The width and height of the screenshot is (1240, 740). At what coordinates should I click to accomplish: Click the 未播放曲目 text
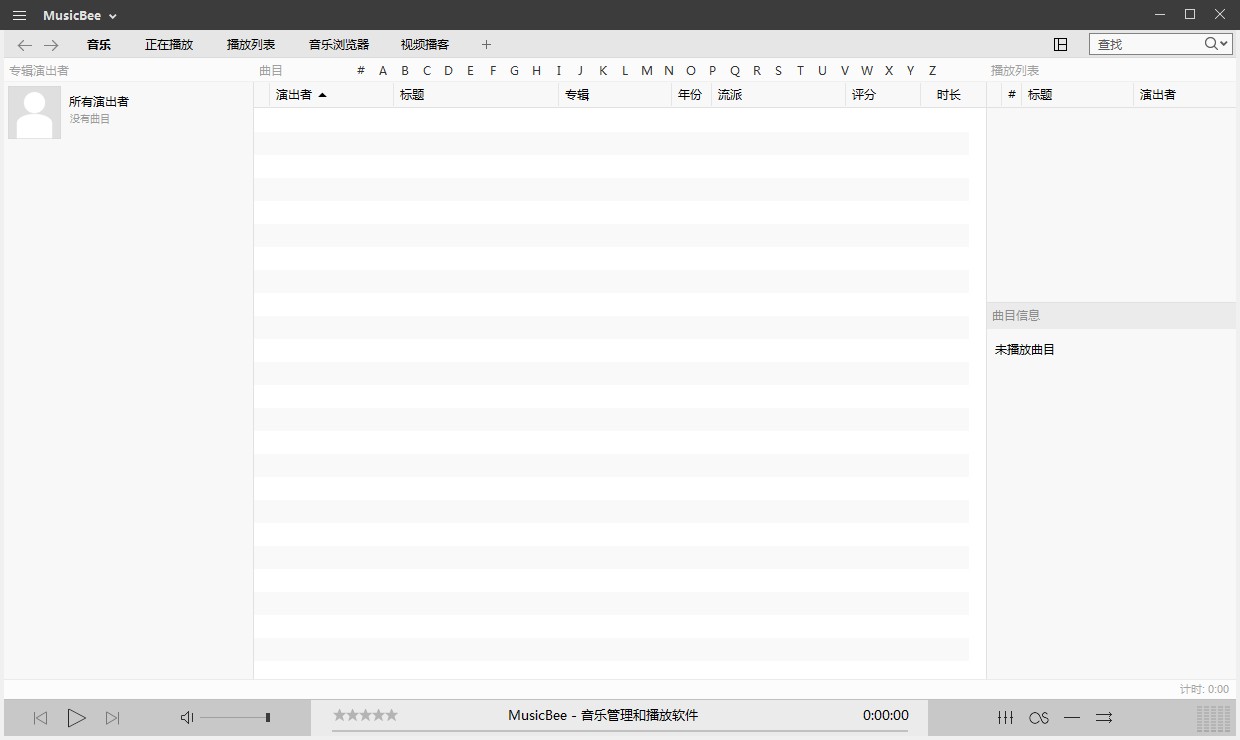pyautogui.click(x=1025, y=350)
